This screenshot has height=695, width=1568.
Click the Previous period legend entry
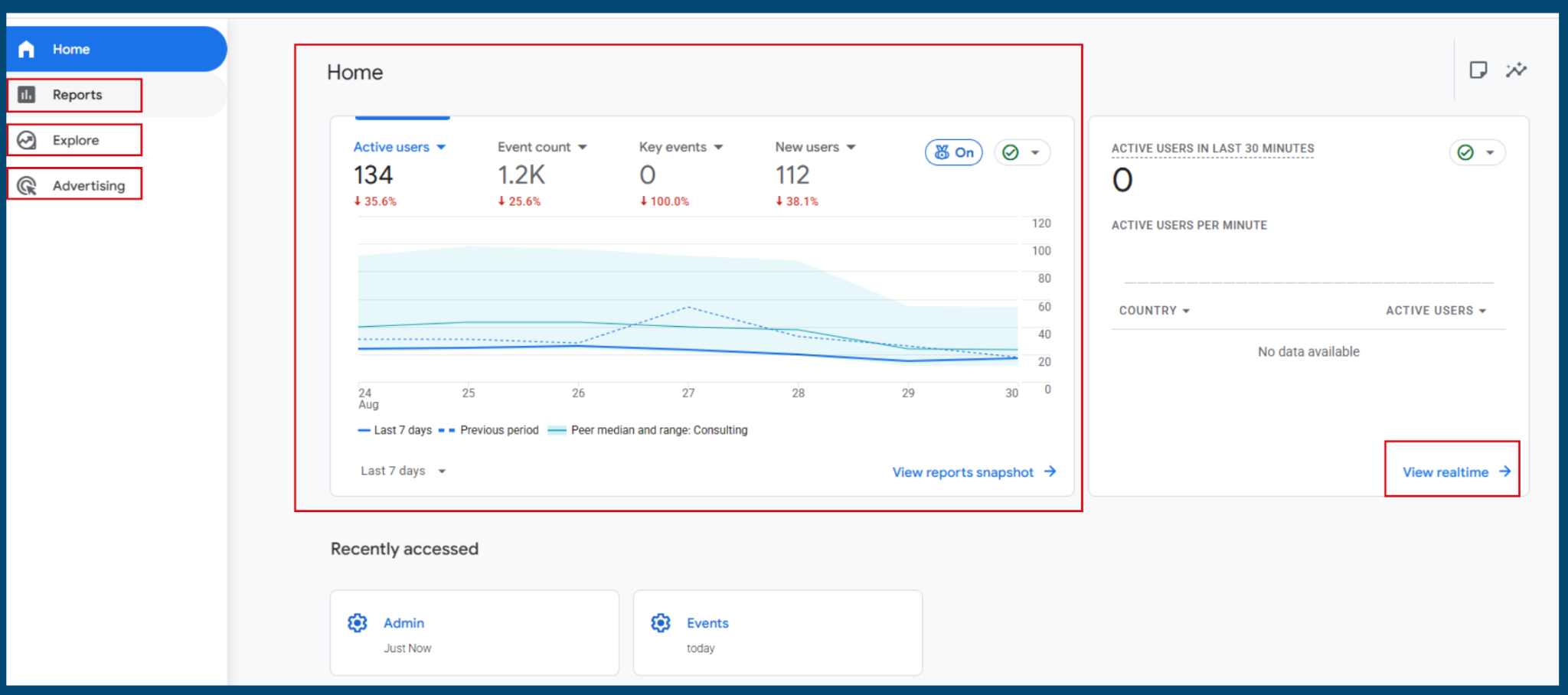click(489, 430)
